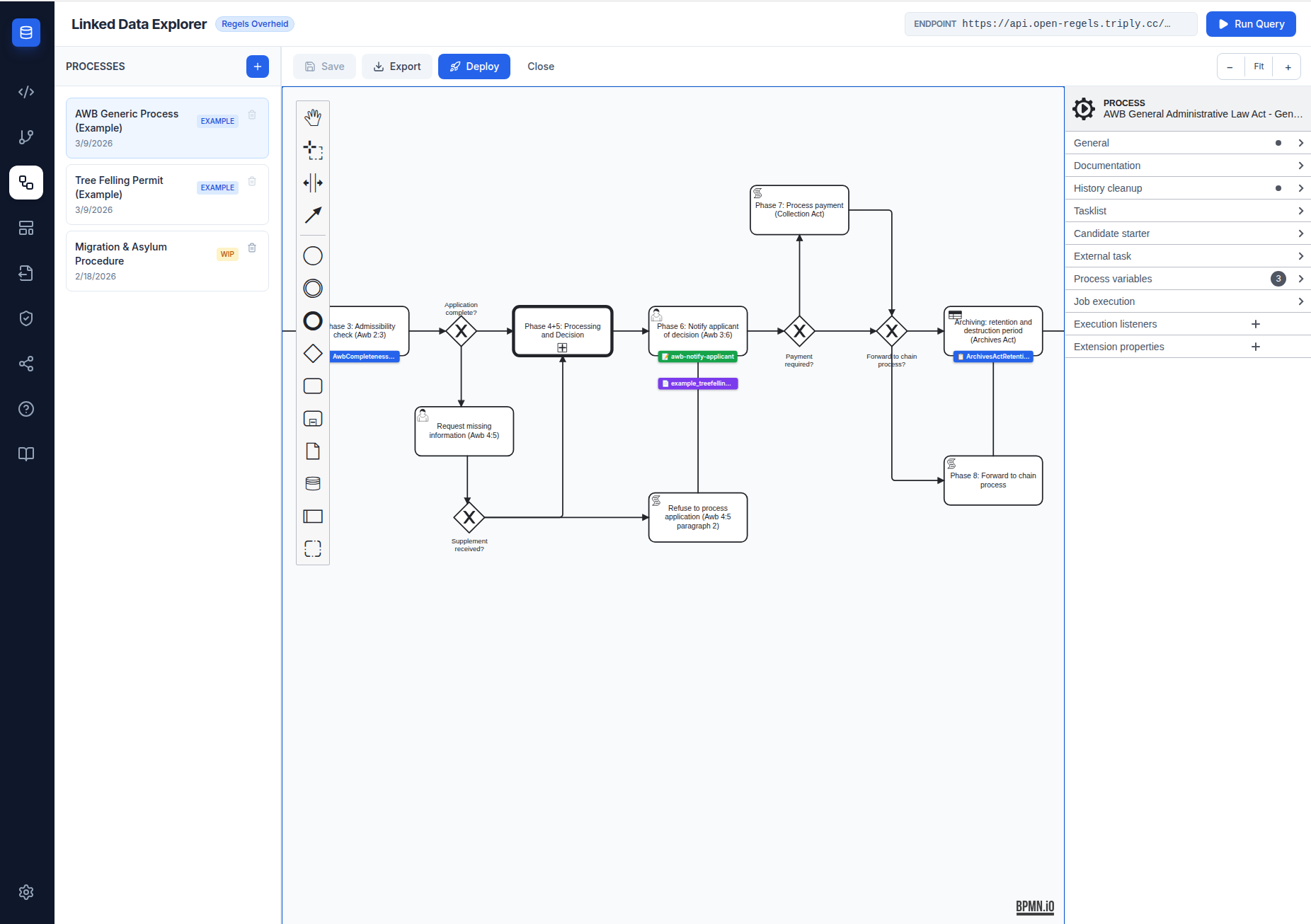
Task: Deploy the current BPMN diagram
Action: pos(474,66)
